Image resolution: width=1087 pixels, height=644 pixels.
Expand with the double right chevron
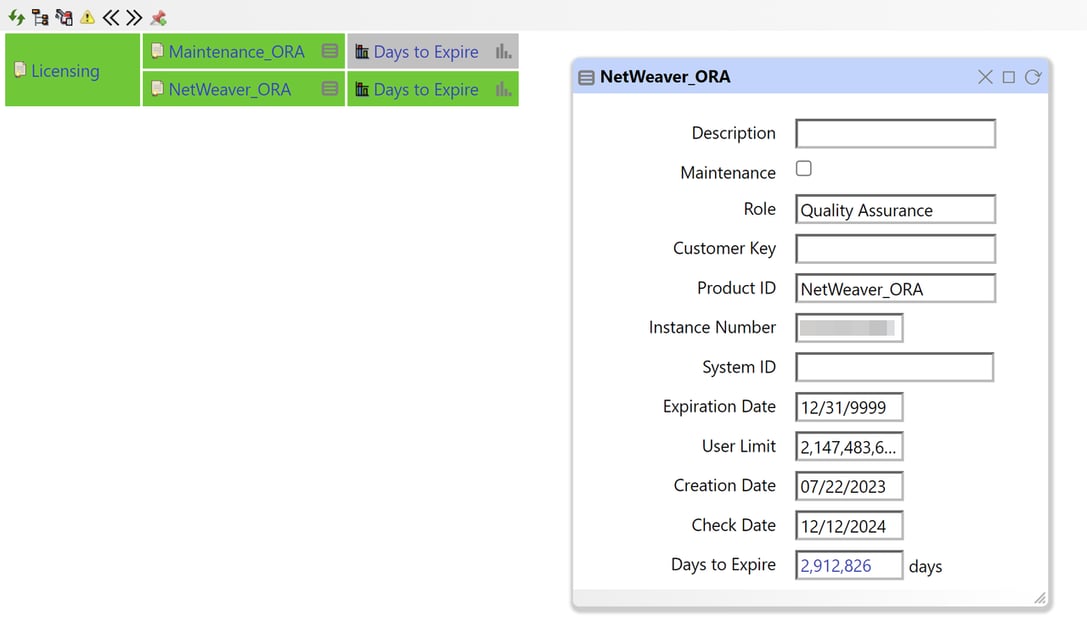coord(134,17)
